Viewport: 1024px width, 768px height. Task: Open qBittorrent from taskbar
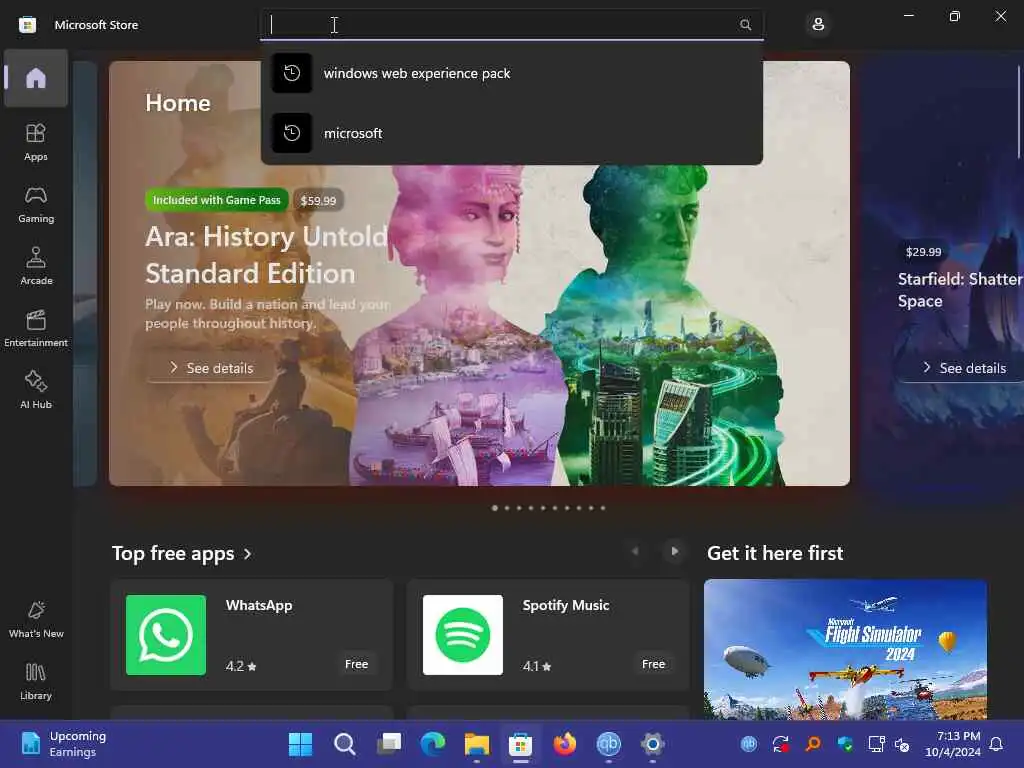click(609, 744)
